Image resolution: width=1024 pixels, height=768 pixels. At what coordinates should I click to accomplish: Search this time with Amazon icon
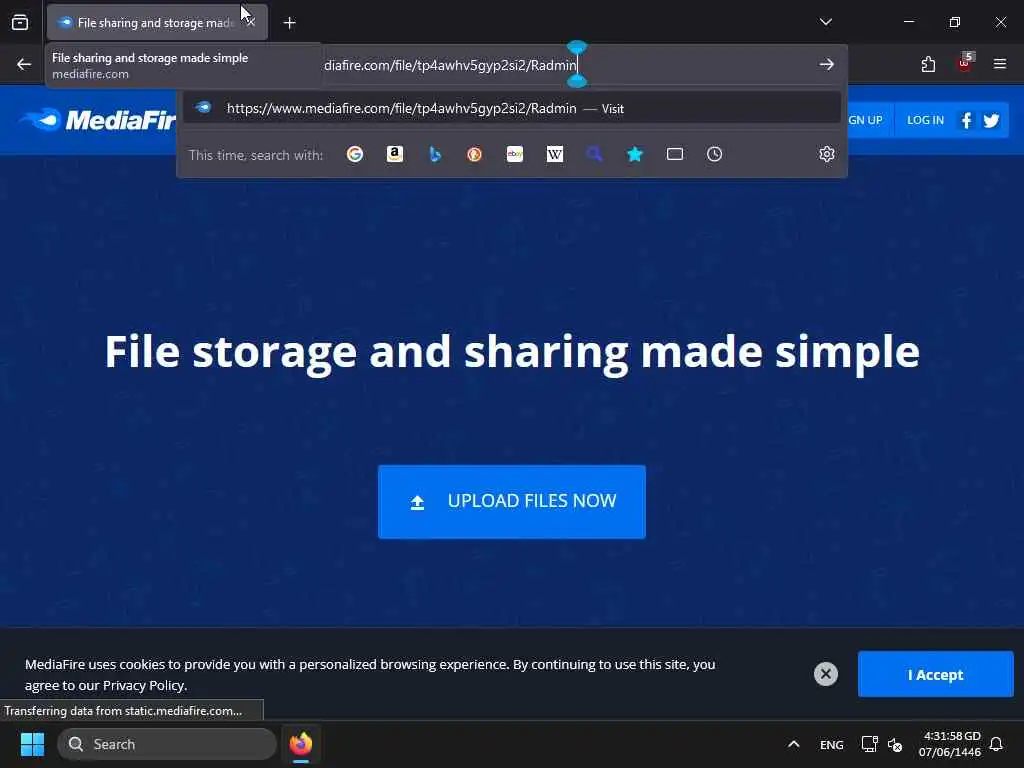(x=394, y=154)
